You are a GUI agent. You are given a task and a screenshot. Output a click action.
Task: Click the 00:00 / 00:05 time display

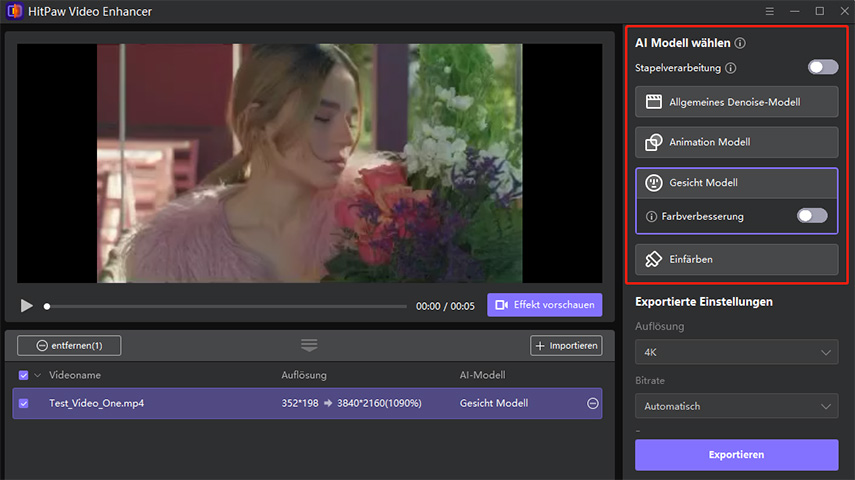tap(445, 307)
